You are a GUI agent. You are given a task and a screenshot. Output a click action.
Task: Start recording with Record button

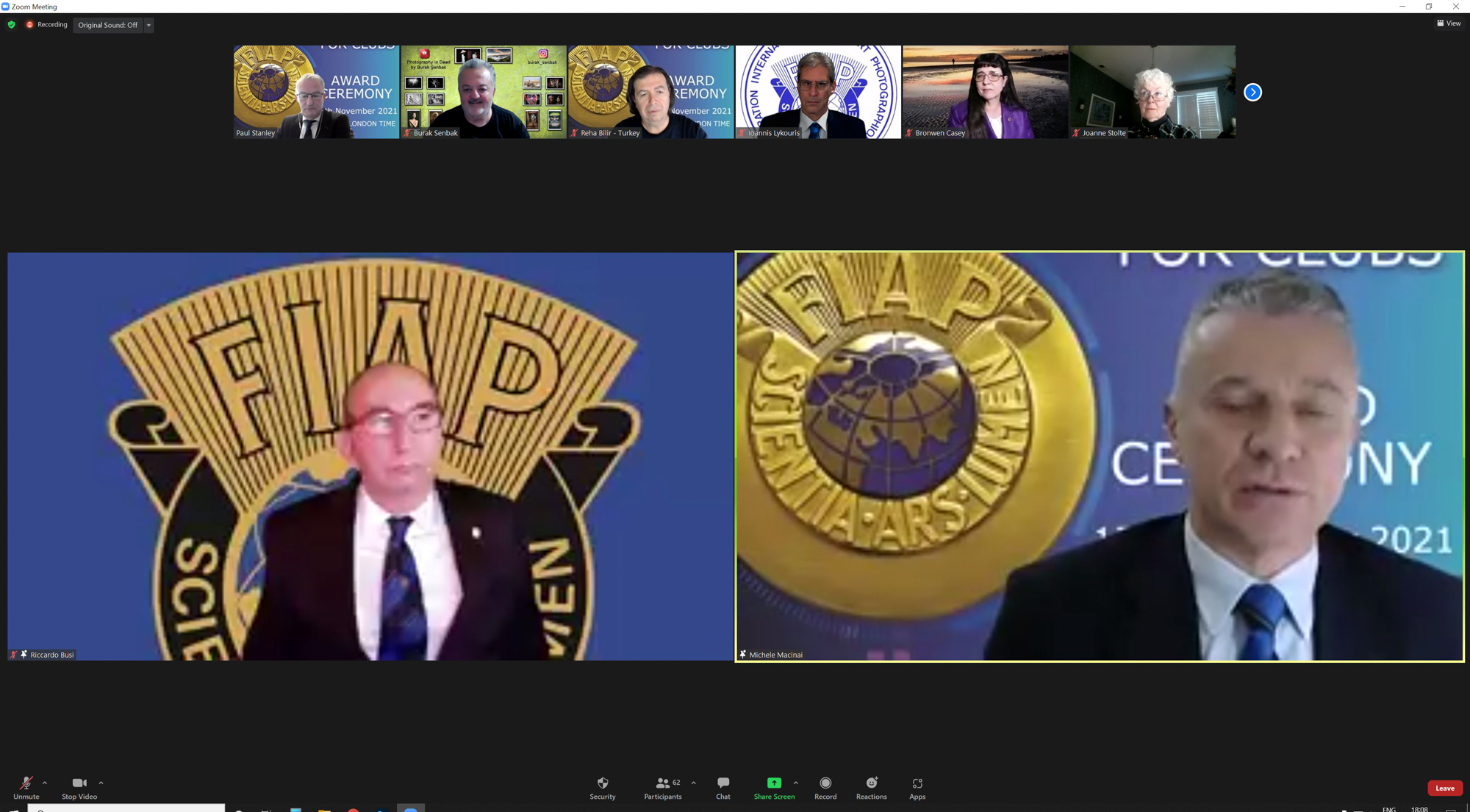click(x=825, y=788)
